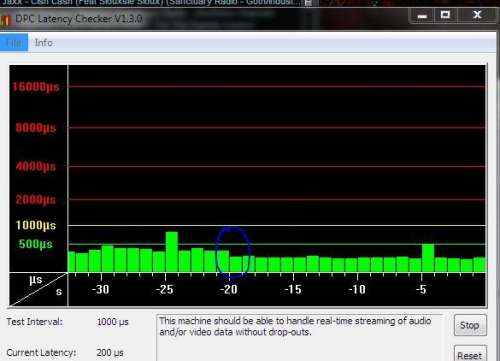Click the 200 µs current latency value
500x361 pixels.
click(x=110, y=352)
